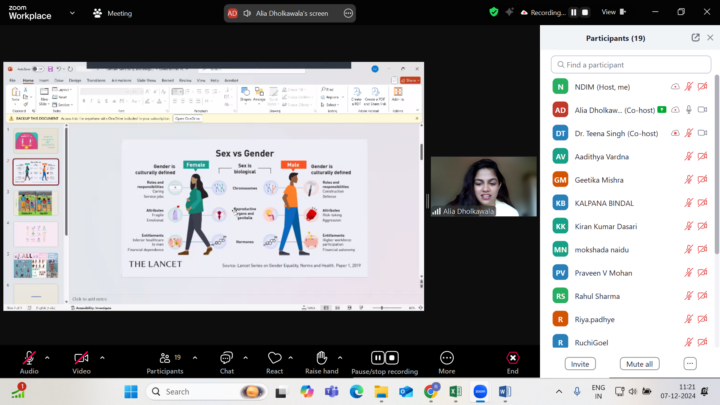Pause the recording in top bar
The width and height of the screenshot is (720, 405).
[574, 12]
